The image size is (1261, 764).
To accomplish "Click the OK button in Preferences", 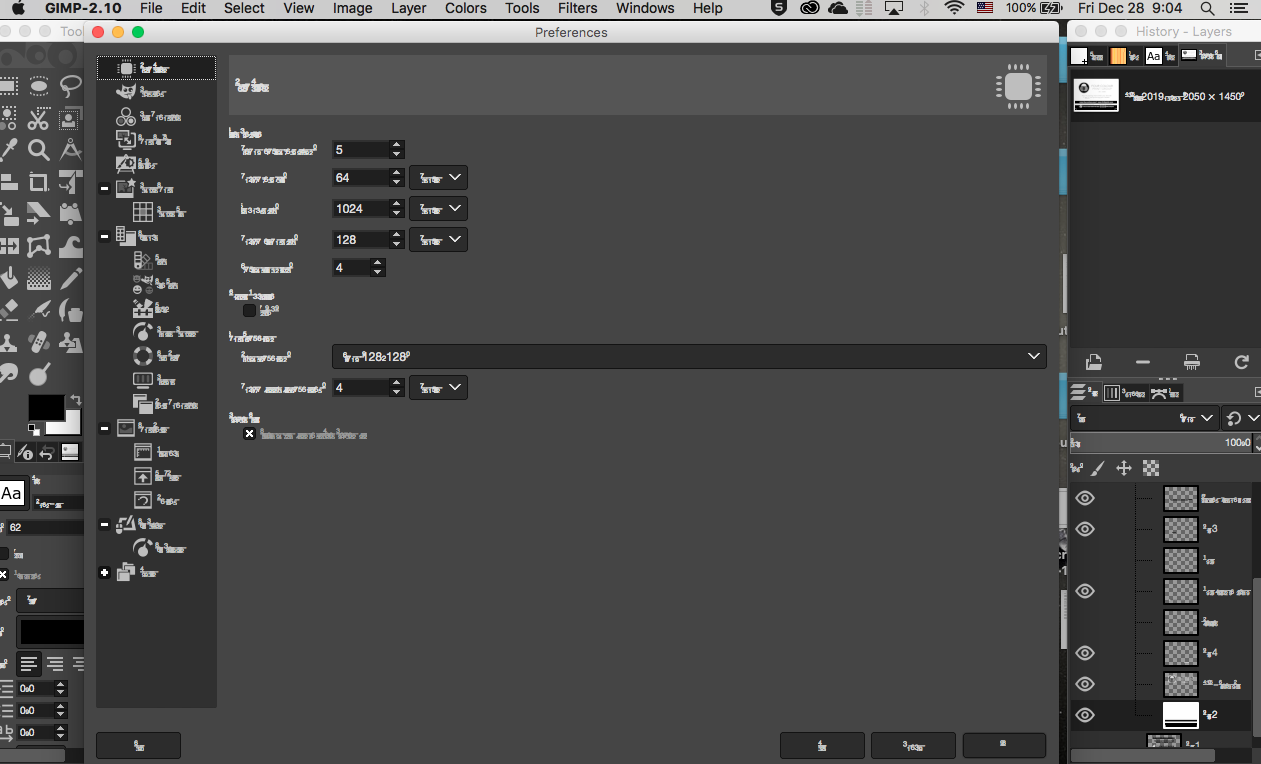I will coord(1004,745).
